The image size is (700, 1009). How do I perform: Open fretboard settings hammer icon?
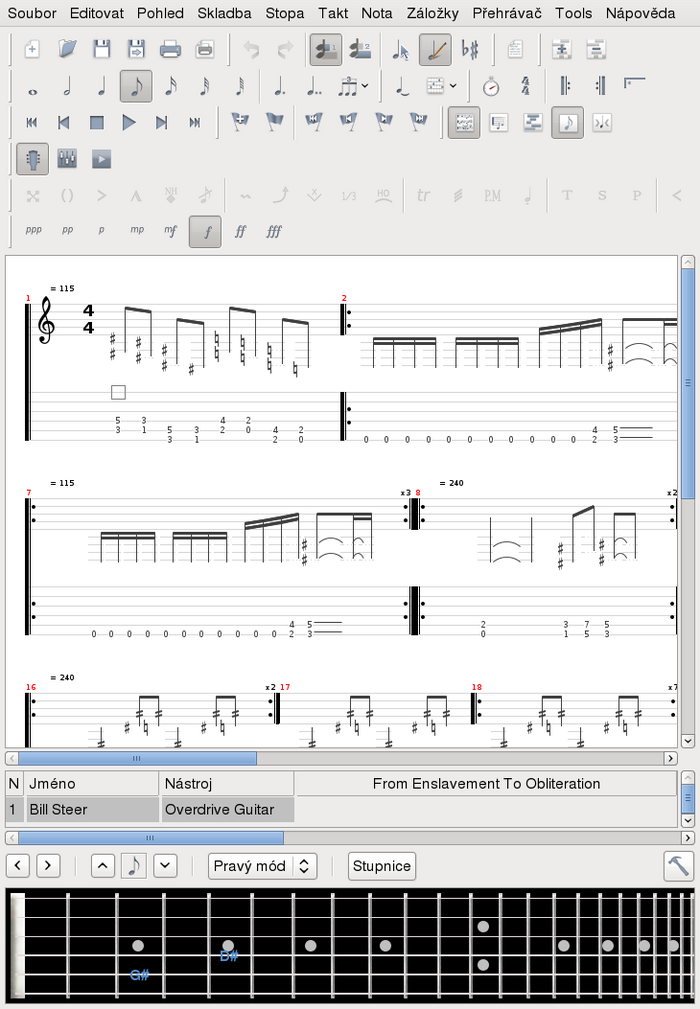(x=678, y=866)
